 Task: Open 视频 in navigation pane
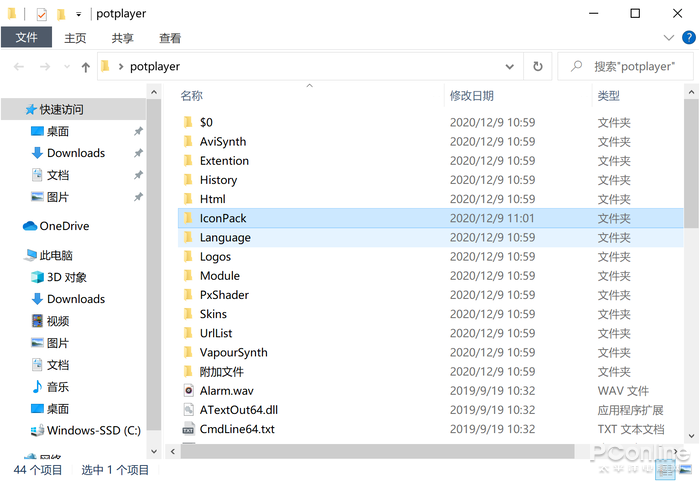[58, 321]
